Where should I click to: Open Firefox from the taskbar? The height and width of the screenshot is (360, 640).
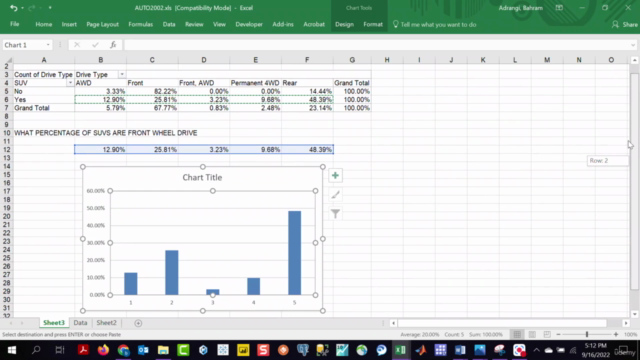103,350
